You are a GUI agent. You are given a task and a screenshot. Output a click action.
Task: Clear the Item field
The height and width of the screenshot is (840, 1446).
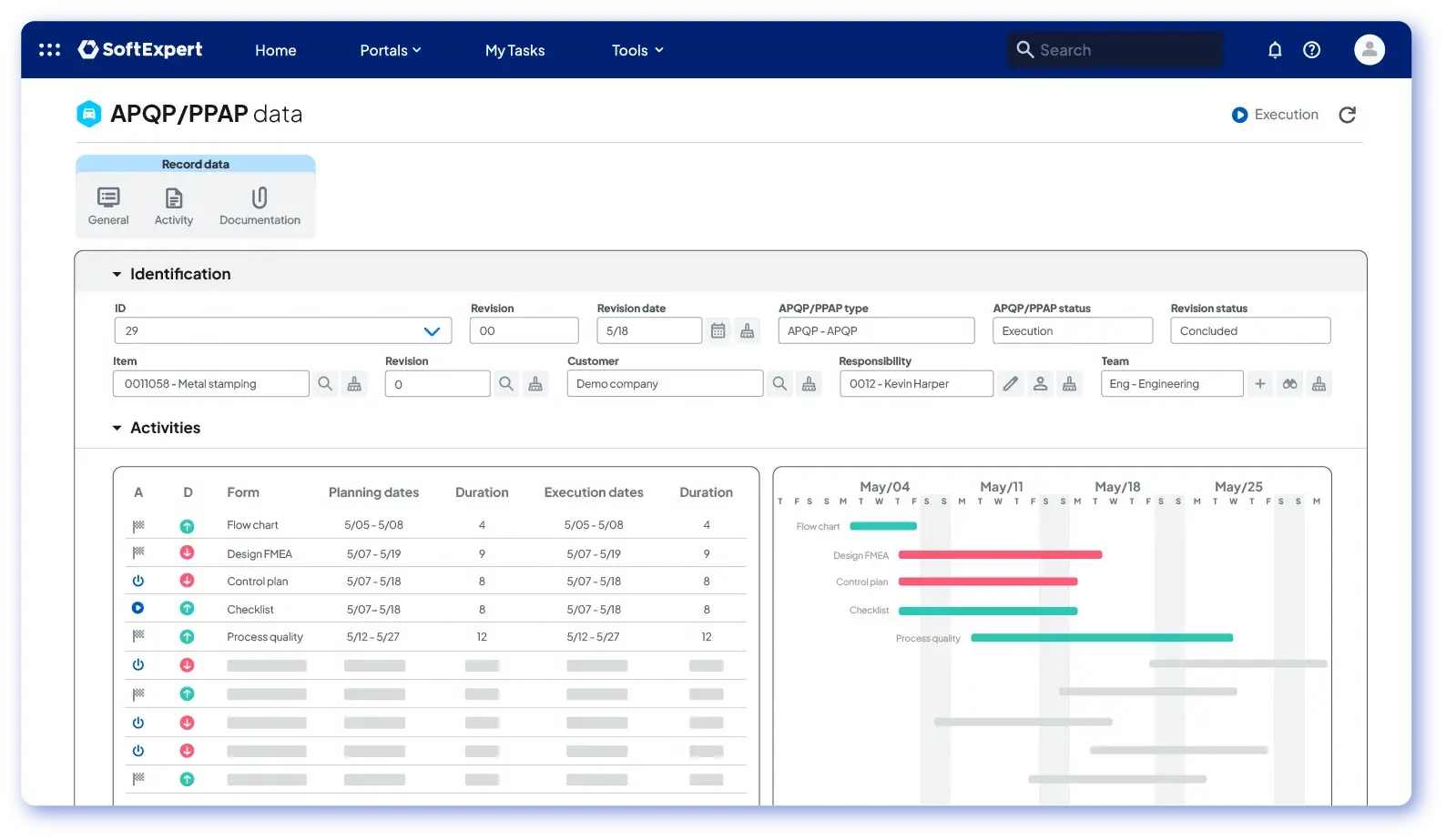[x=354, y=384]
